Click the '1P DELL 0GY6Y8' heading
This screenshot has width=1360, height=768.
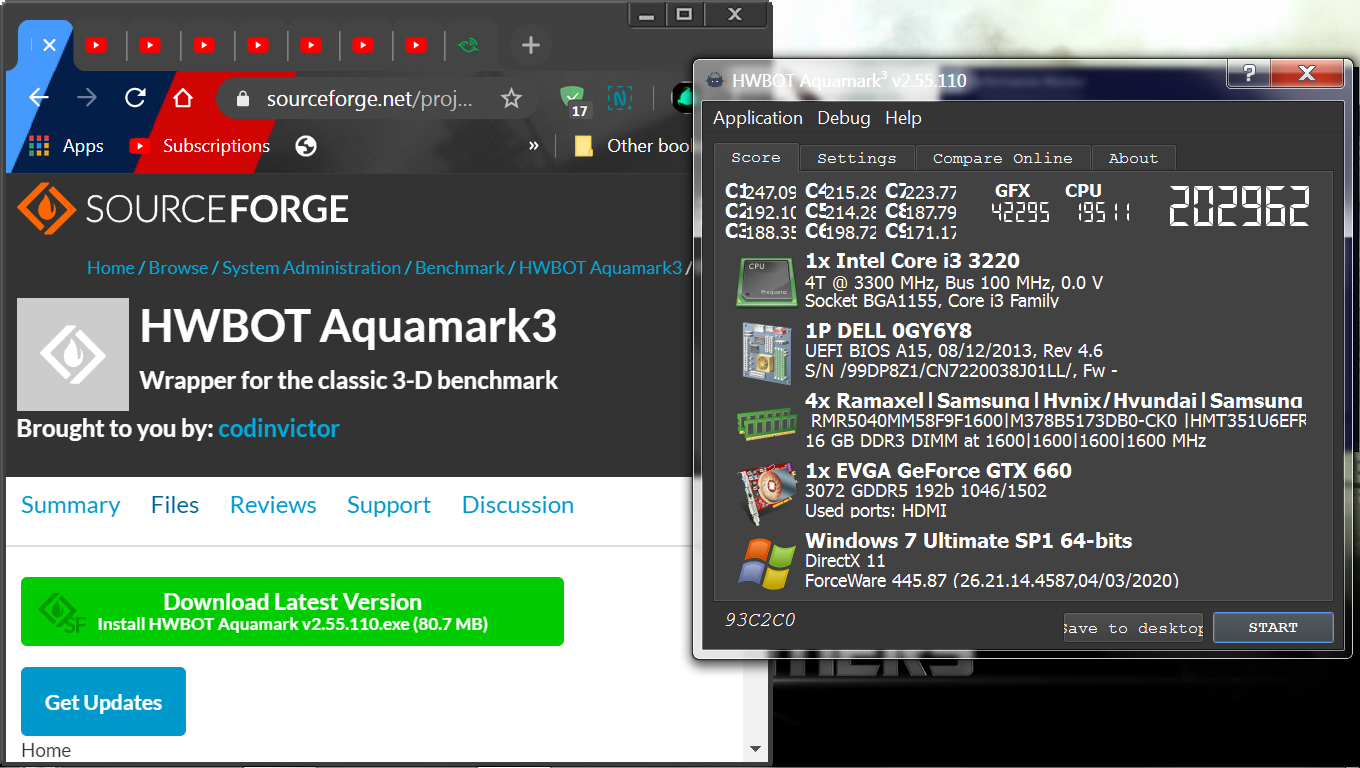click(x=888, y=331)
